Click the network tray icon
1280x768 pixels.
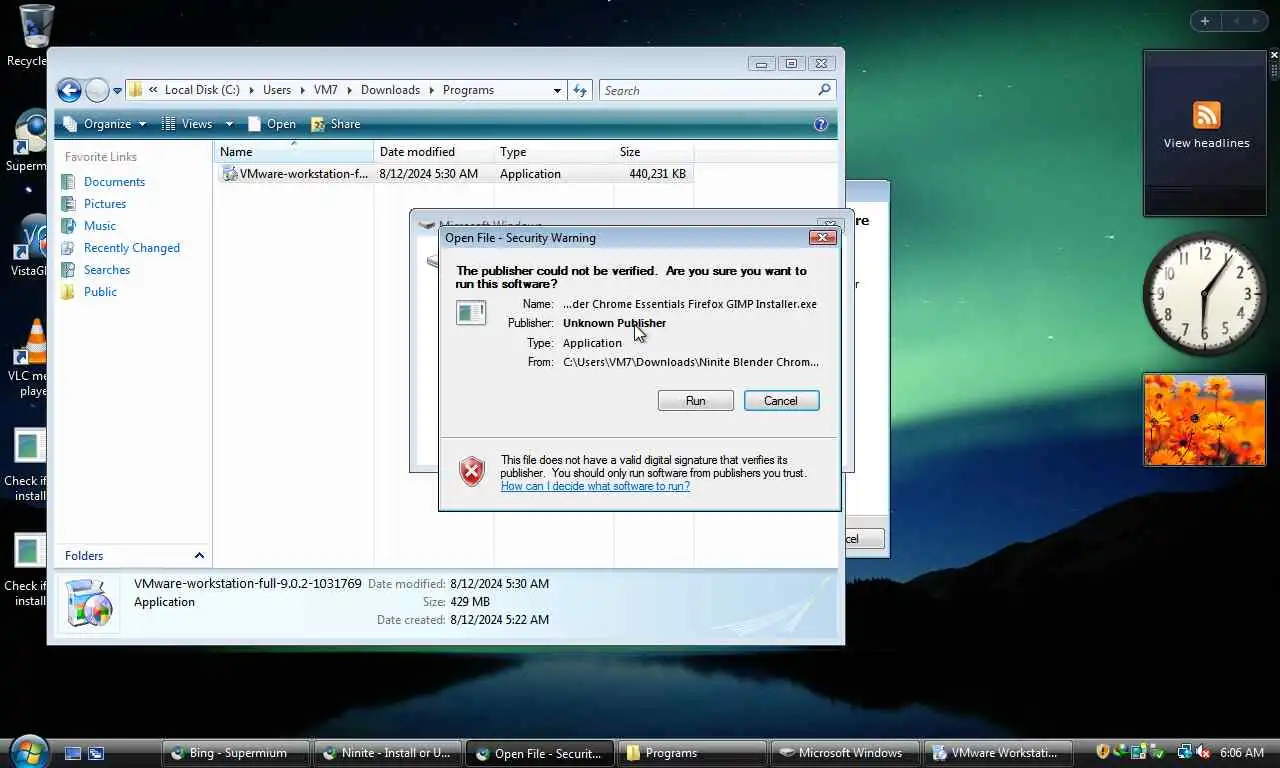tap(1185, 752)
